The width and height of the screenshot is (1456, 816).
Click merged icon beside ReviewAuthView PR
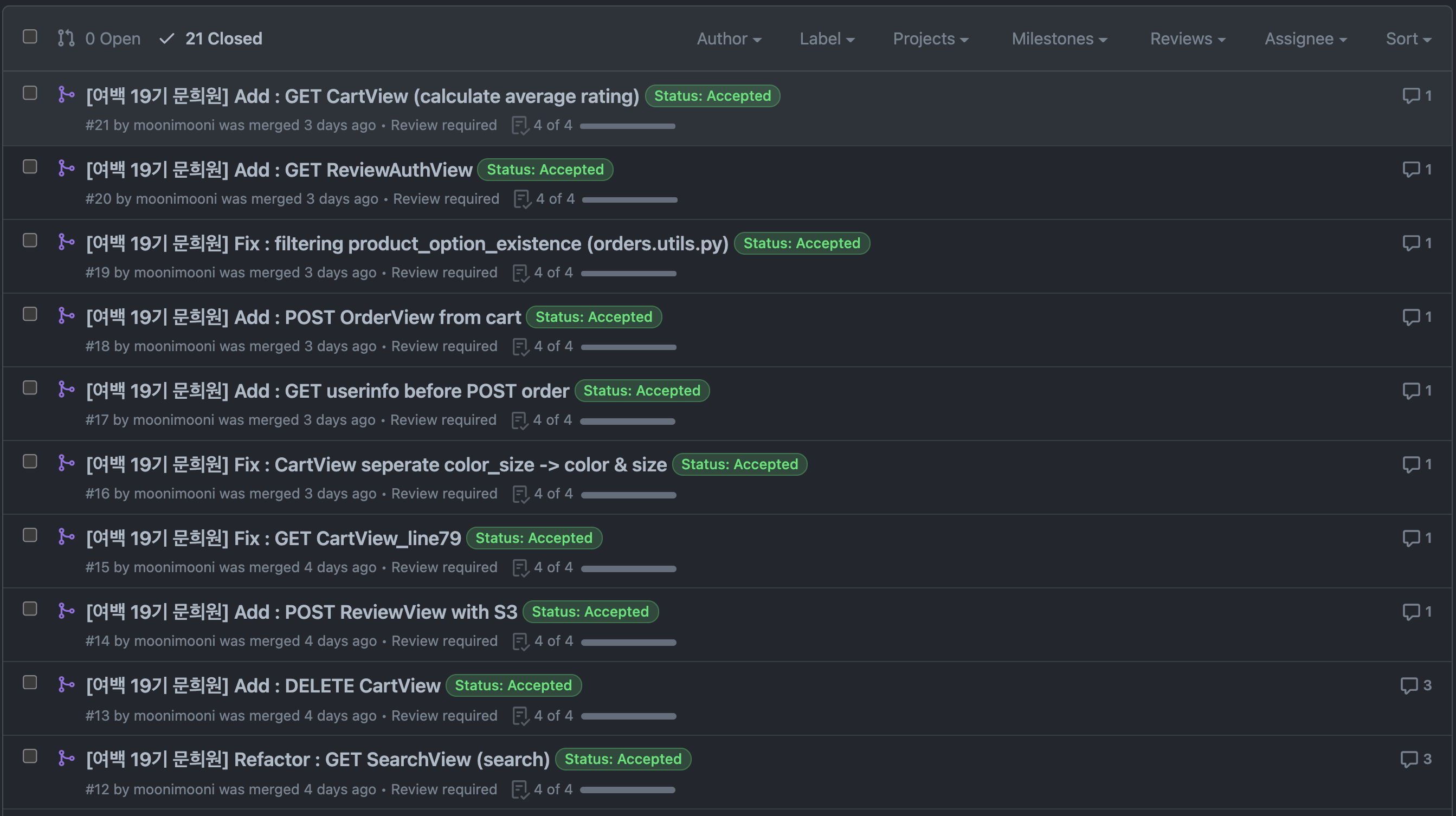[66, 169]
